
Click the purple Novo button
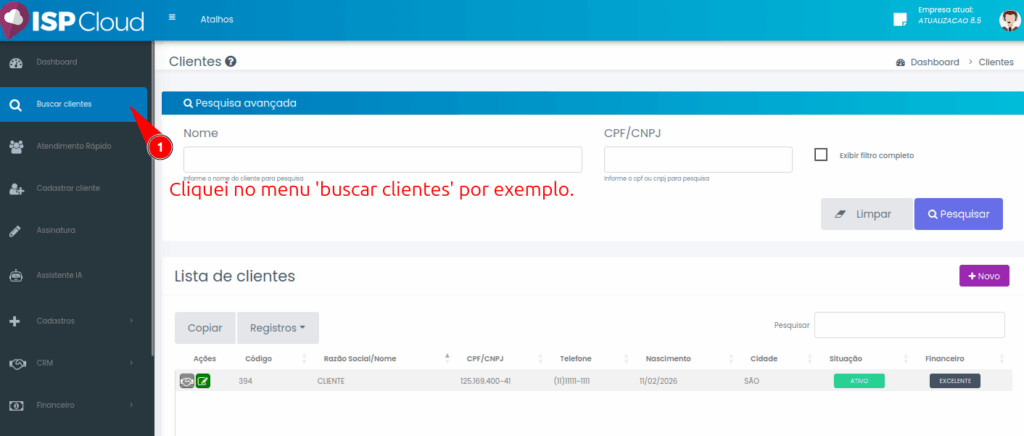[x=983, y=276]
